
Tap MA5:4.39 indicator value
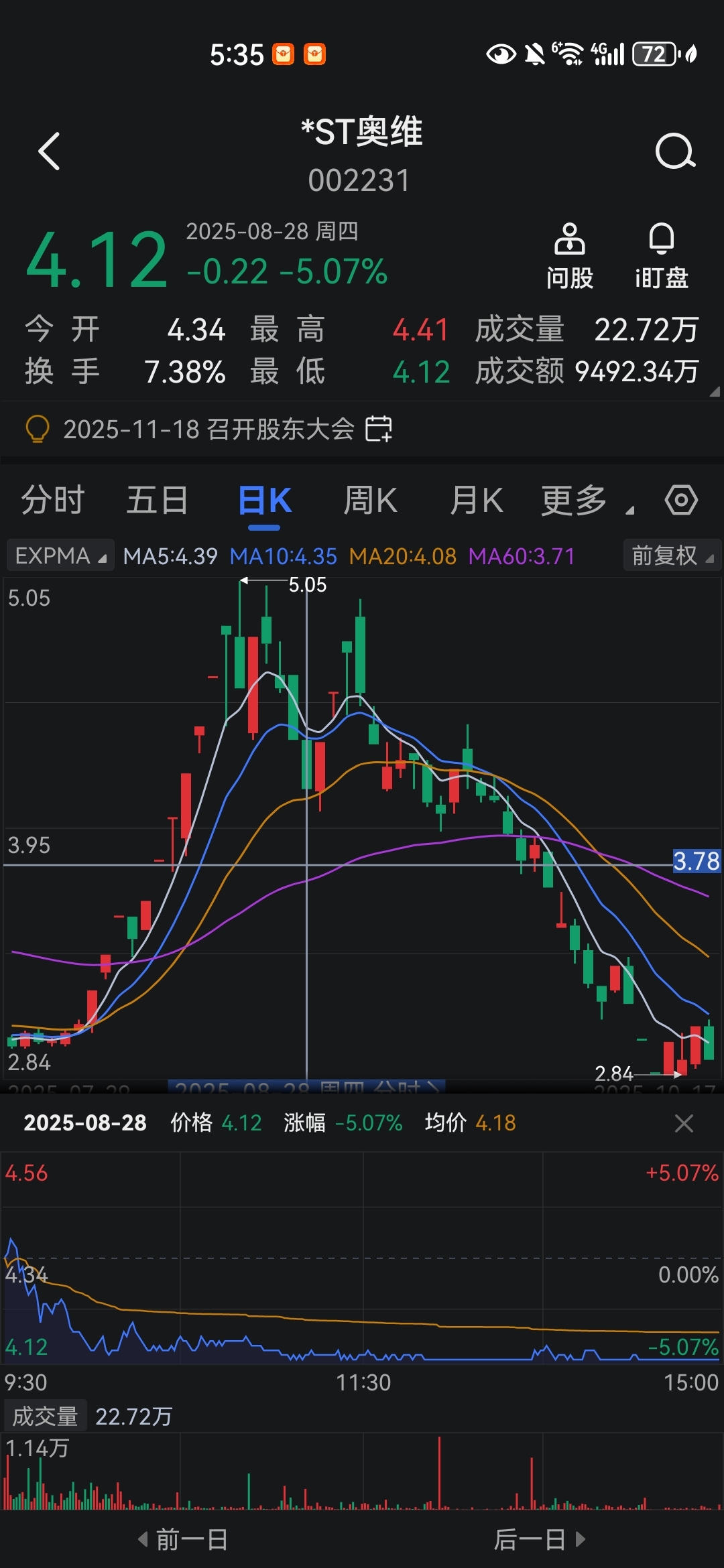[x=170, y=556]
